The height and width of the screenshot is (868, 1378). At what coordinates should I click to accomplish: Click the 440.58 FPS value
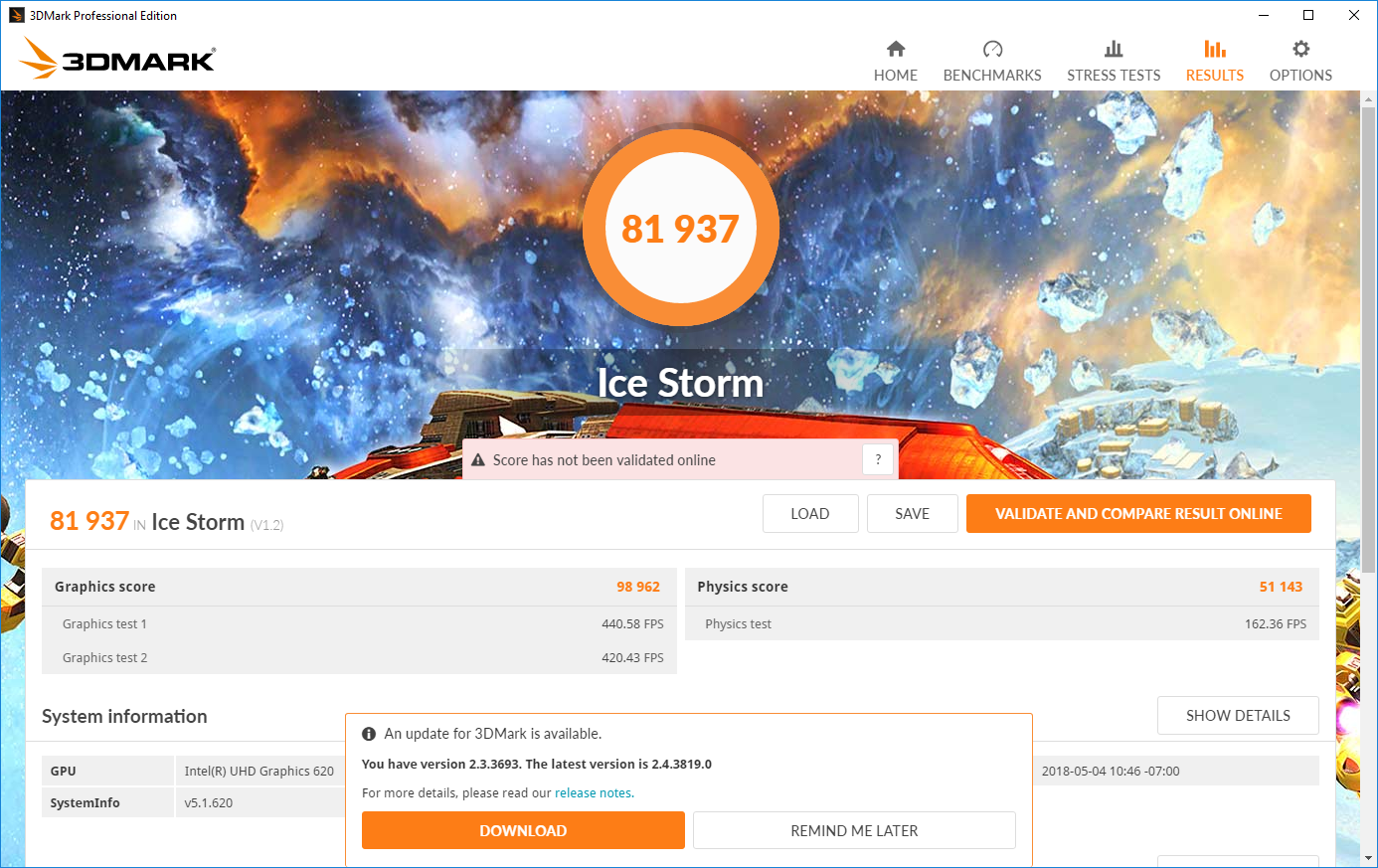(632, 624)
